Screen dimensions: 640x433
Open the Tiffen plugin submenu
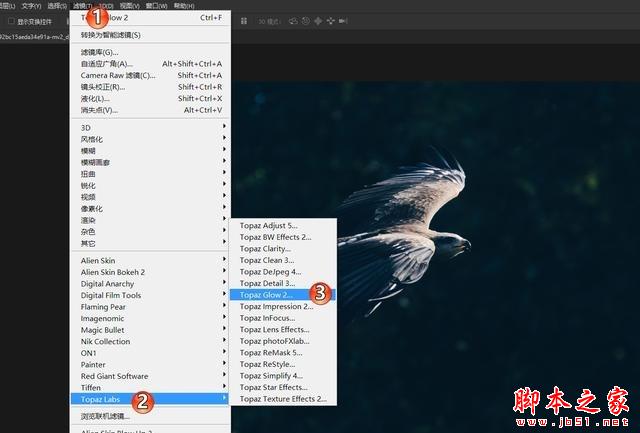[x=150, y=388]
